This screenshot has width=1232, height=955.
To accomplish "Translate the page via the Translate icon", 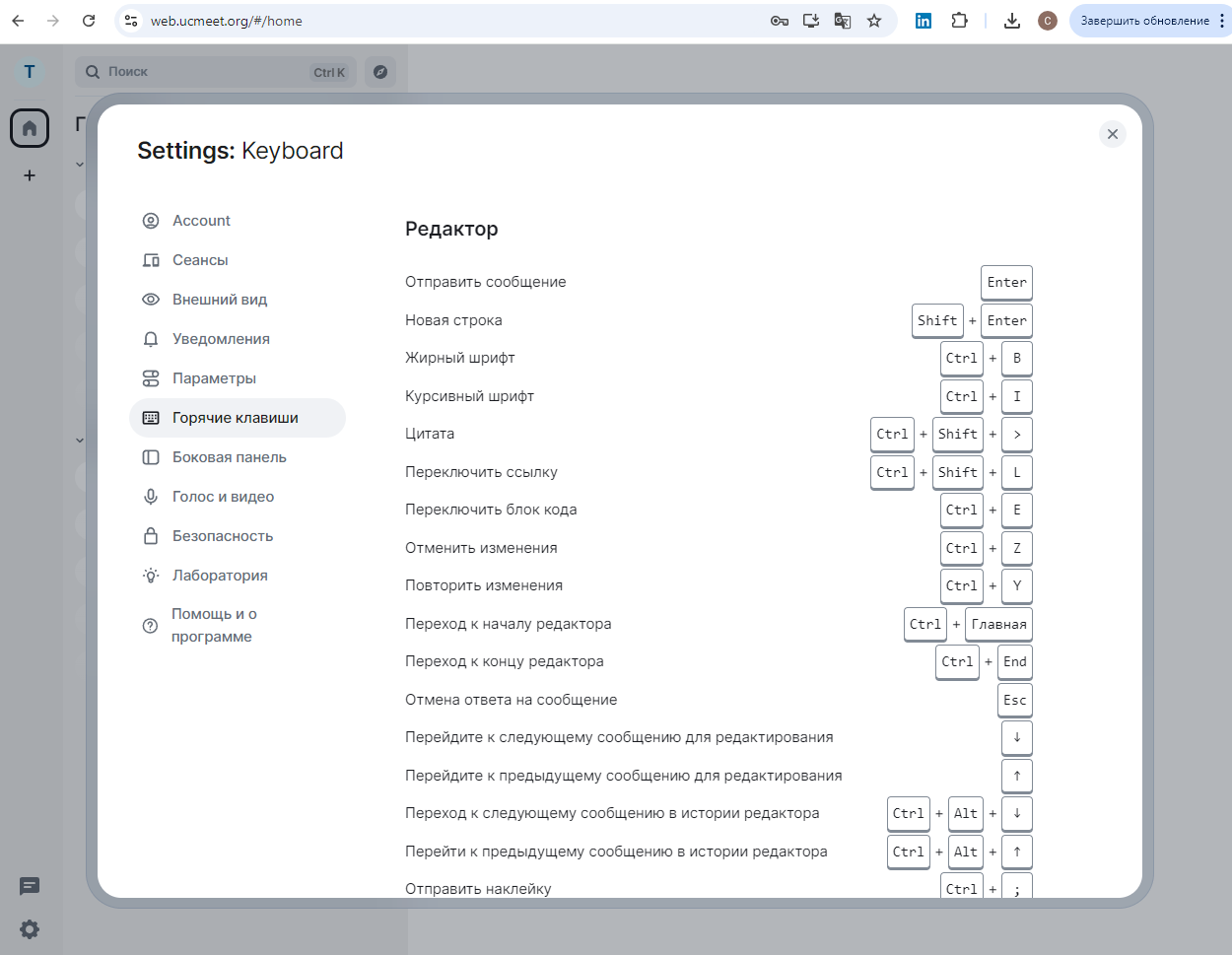I will click(842, 20).
